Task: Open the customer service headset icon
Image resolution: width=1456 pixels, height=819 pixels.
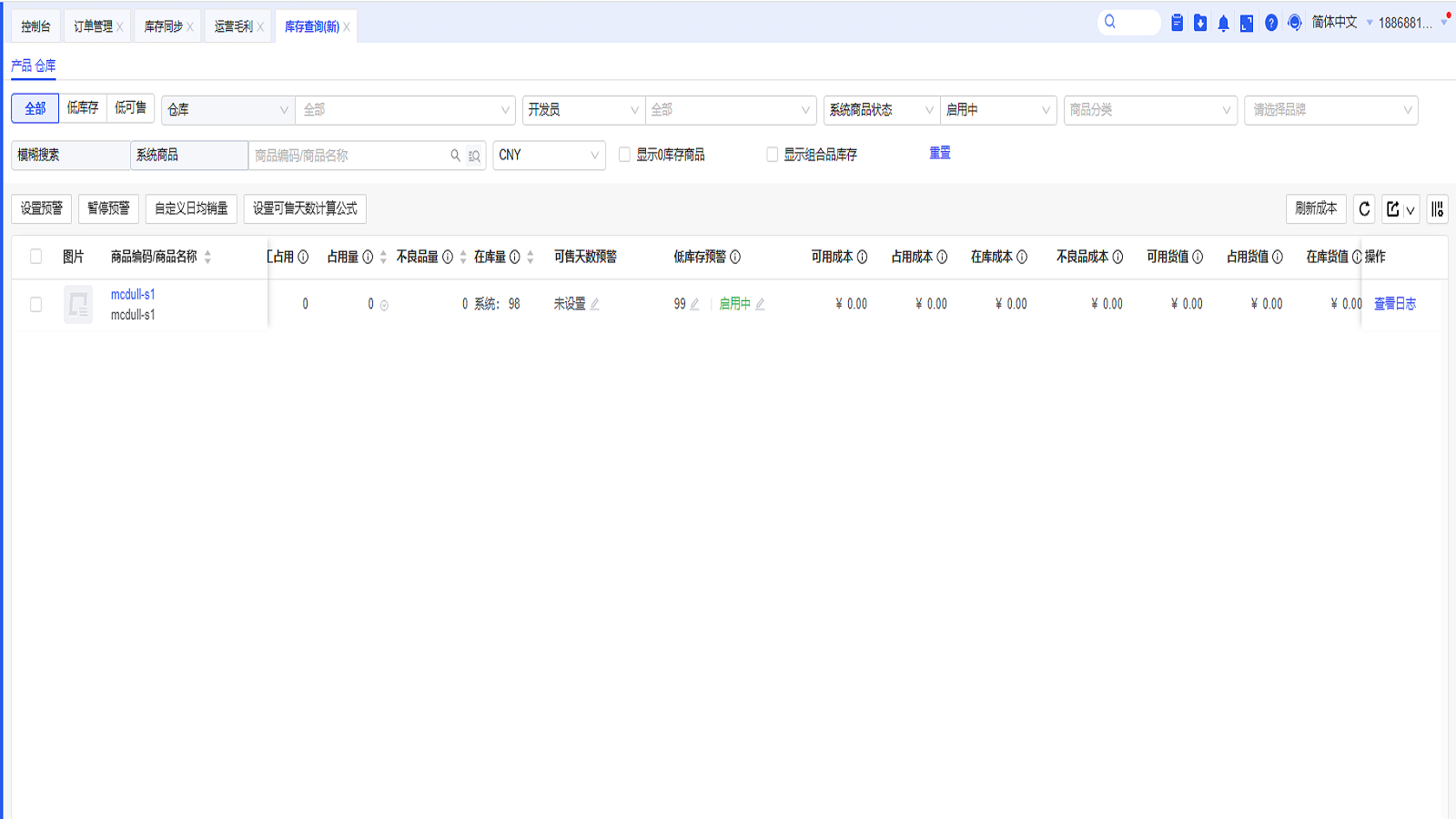Action: 1295,23
